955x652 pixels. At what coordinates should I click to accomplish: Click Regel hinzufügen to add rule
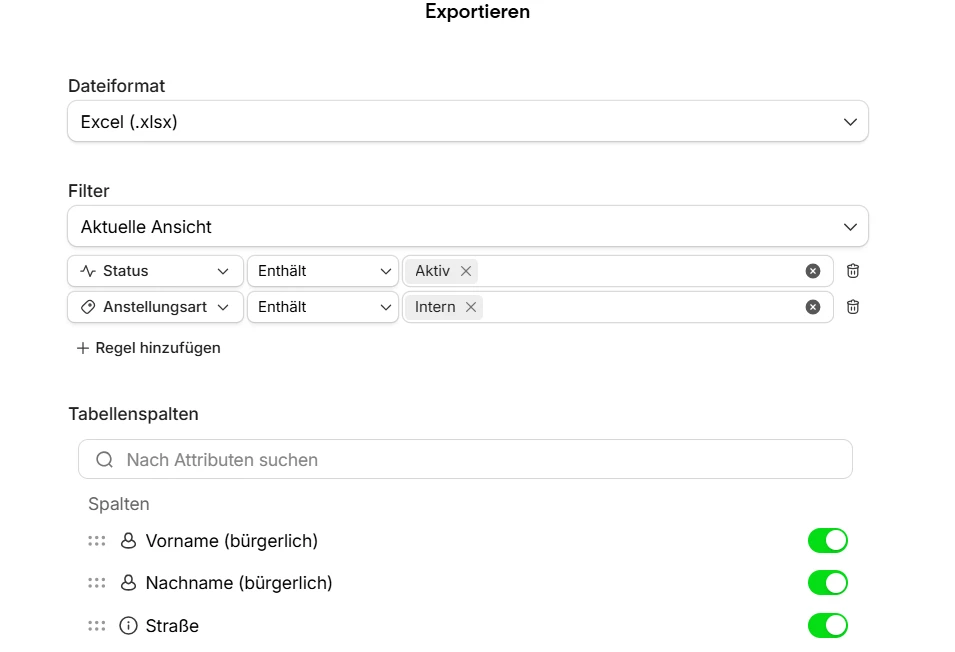point(148,348)
